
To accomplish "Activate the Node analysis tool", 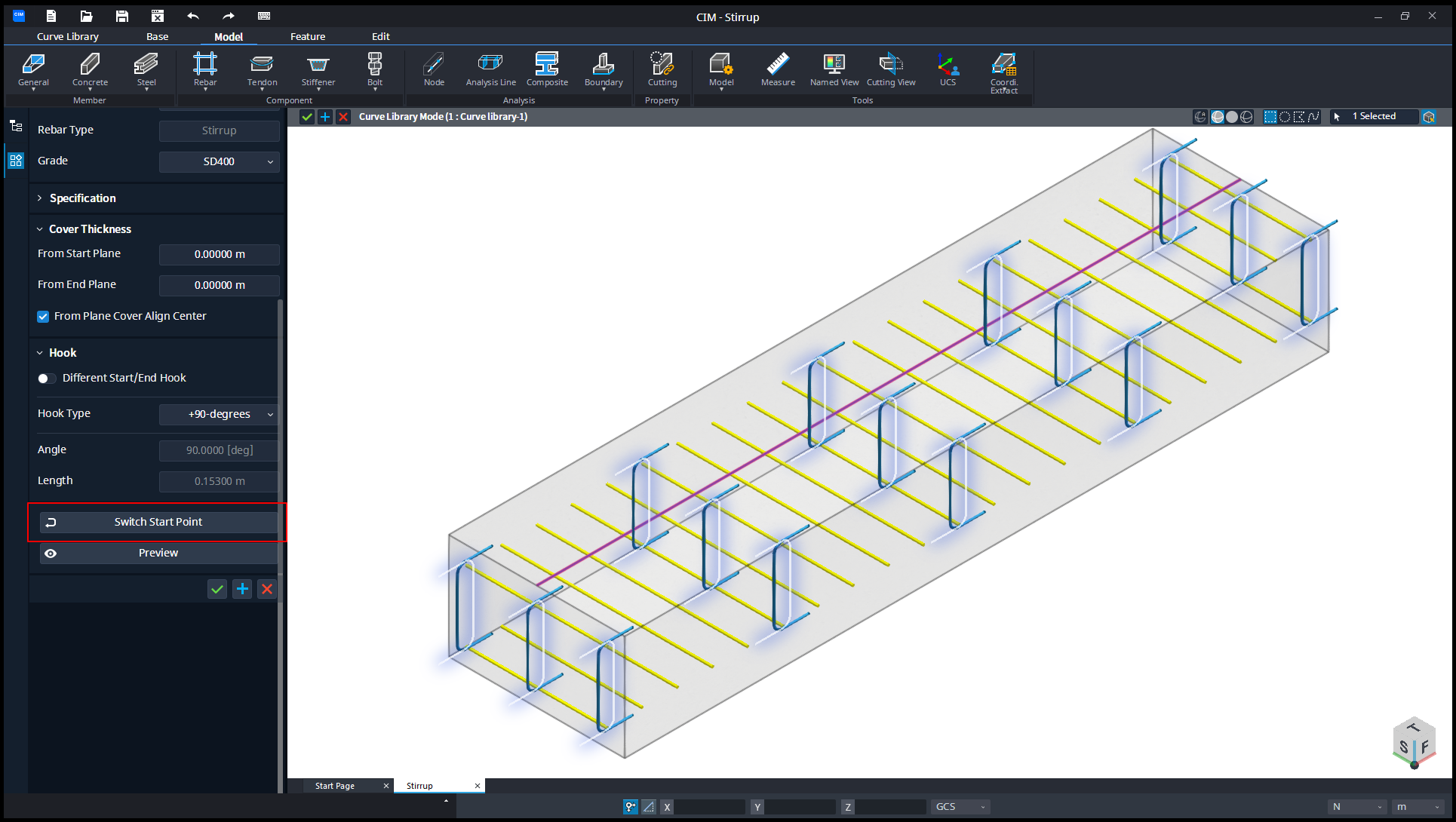I will pos(434,70).
